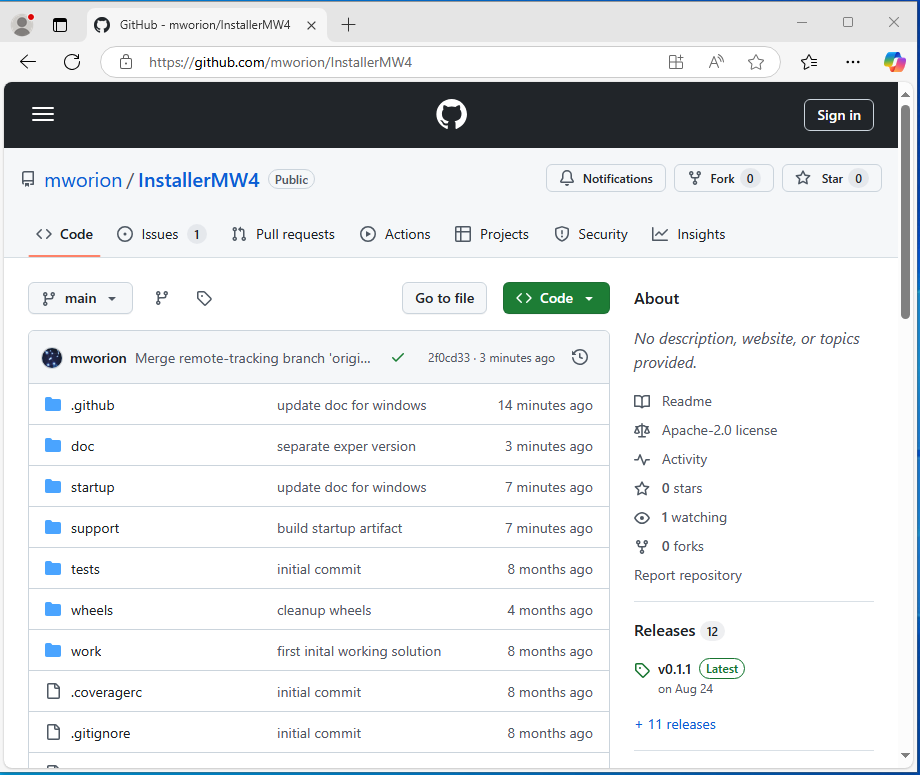
Task: Open the startup folder
Action: coord(93,488)
